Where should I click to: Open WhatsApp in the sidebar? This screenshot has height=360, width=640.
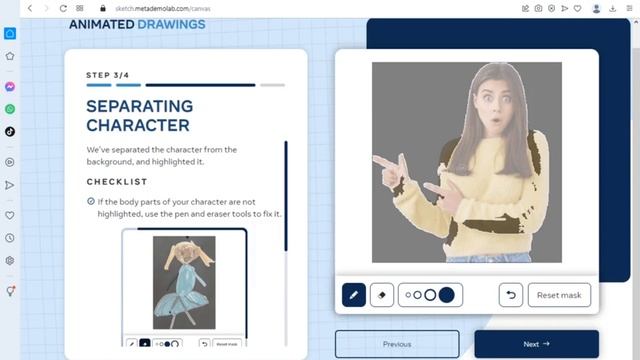coord(10,109)
